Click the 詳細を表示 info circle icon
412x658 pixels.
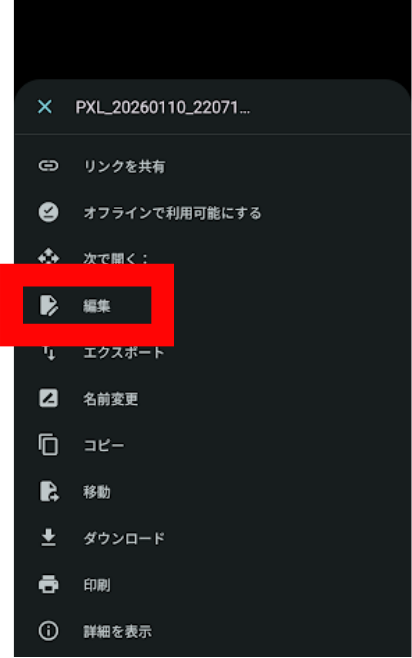tap(49, 631)
